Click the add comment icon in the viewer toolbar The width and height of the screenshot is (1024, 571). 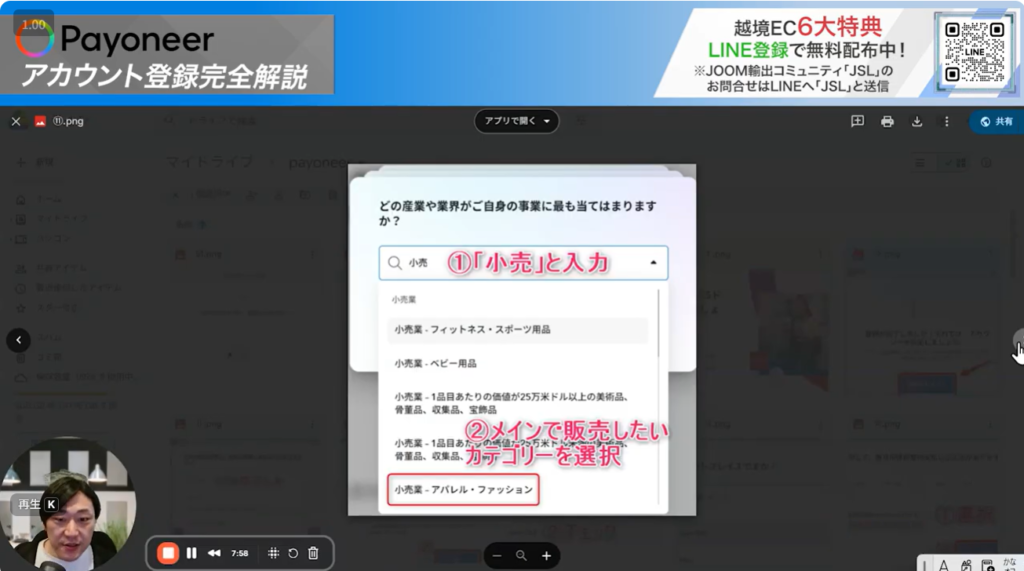[857, 122]
